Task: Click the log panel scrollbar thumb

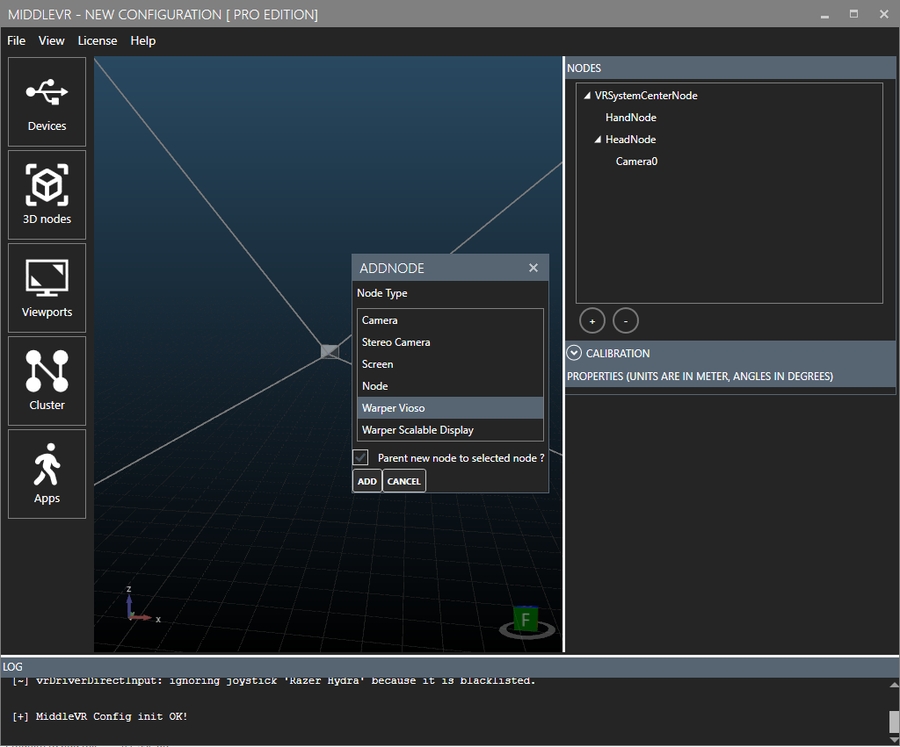Action: pyautogui.click(x=893, y=721)
